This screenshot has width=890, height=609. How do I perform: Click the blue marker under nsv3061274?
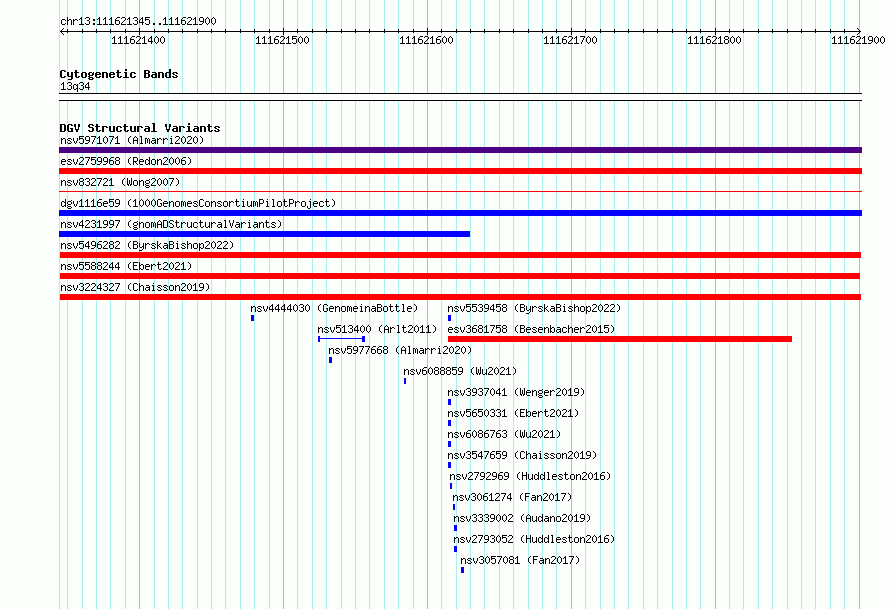click(x=454, y=507)
